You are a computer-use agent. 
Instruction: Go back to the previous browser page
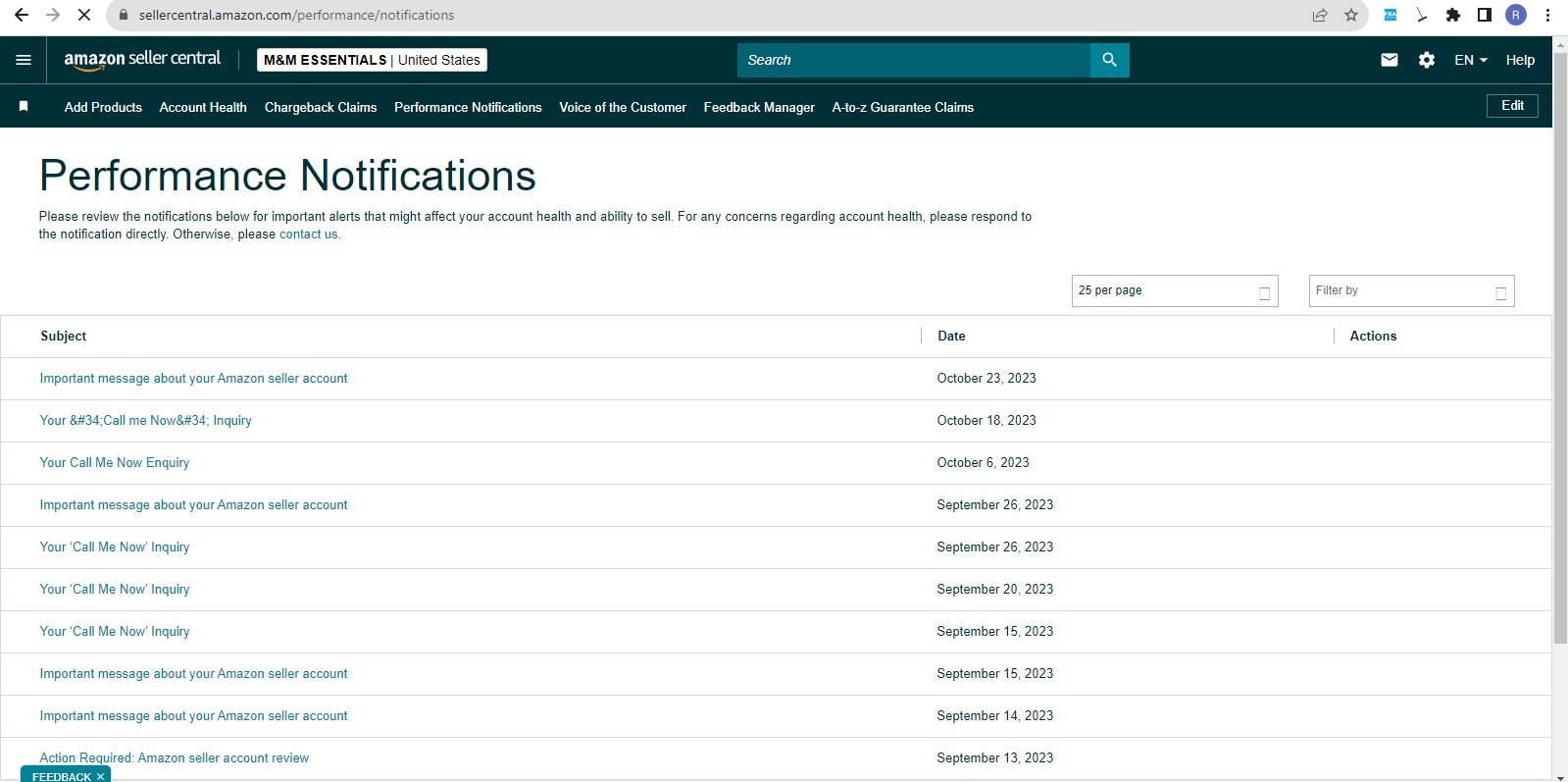[22, 15]
